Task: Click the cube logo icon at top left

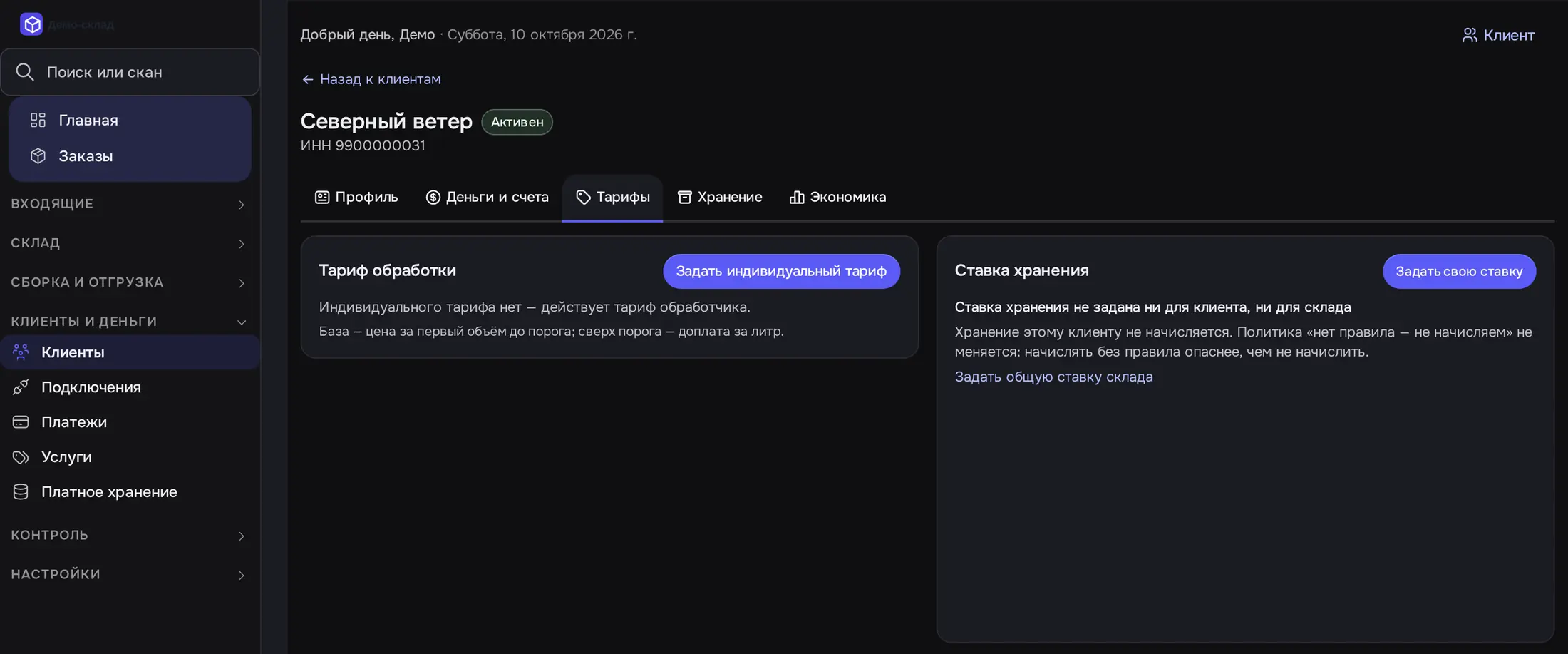Action: pos(31,24)
